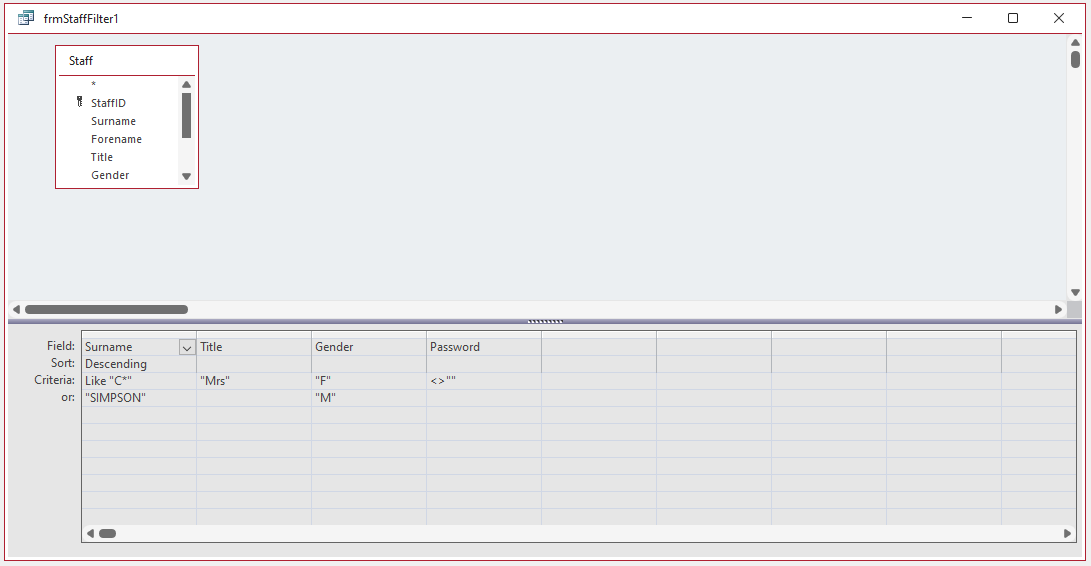Close the frmStaffFilter1 window
Viewport: 1091px width, 566px height.
[1059, 18]
